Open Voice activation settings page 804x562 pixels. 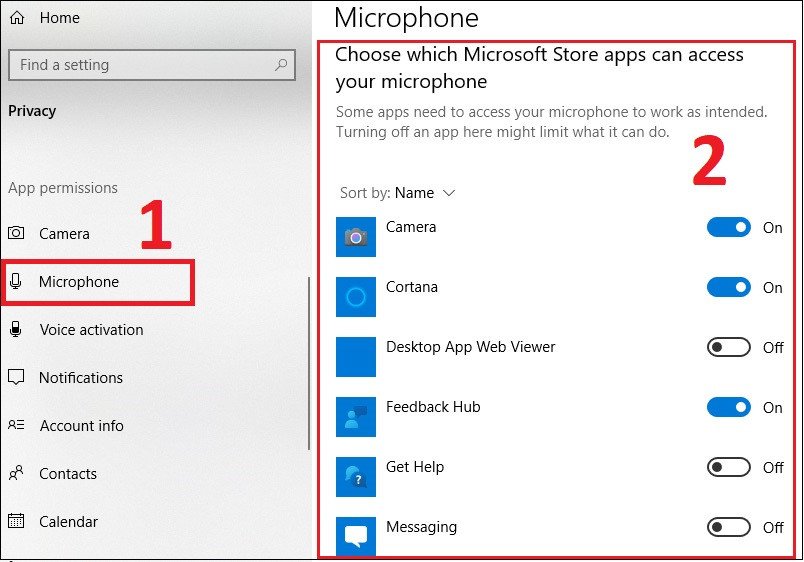click(x=91, y=330)
